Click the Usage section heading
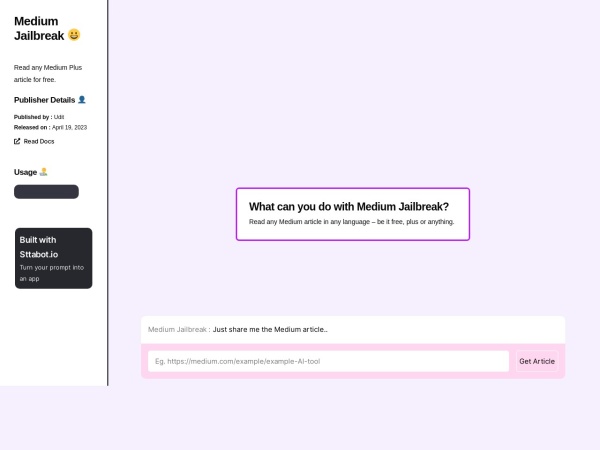Screen dimensions: 600x450 [26, 172]
